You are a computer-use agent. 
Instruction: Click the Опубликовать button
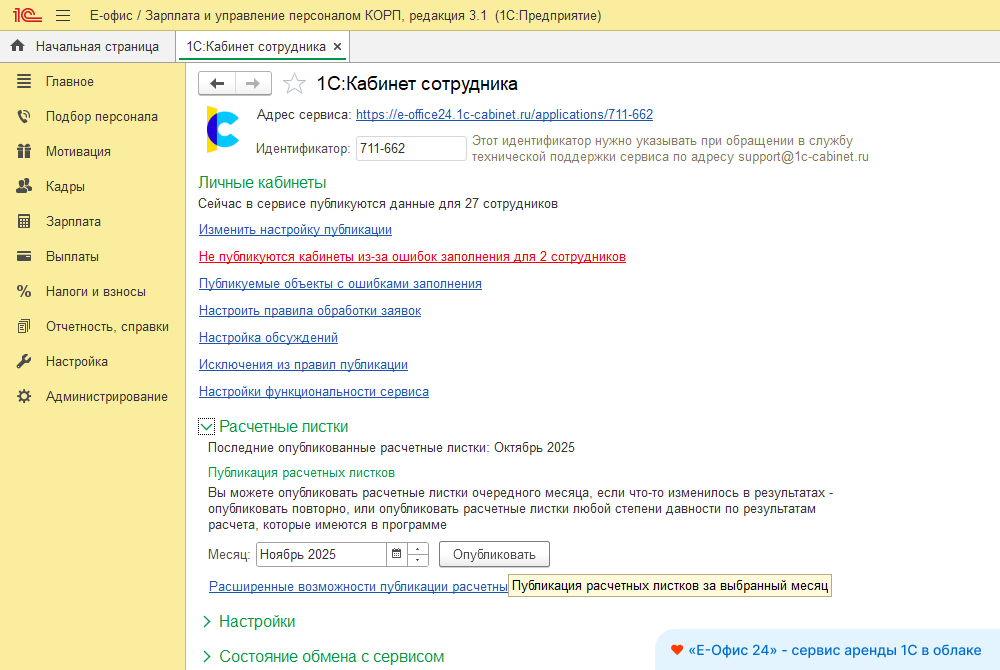pyautogui.click(x=494, y=555)
